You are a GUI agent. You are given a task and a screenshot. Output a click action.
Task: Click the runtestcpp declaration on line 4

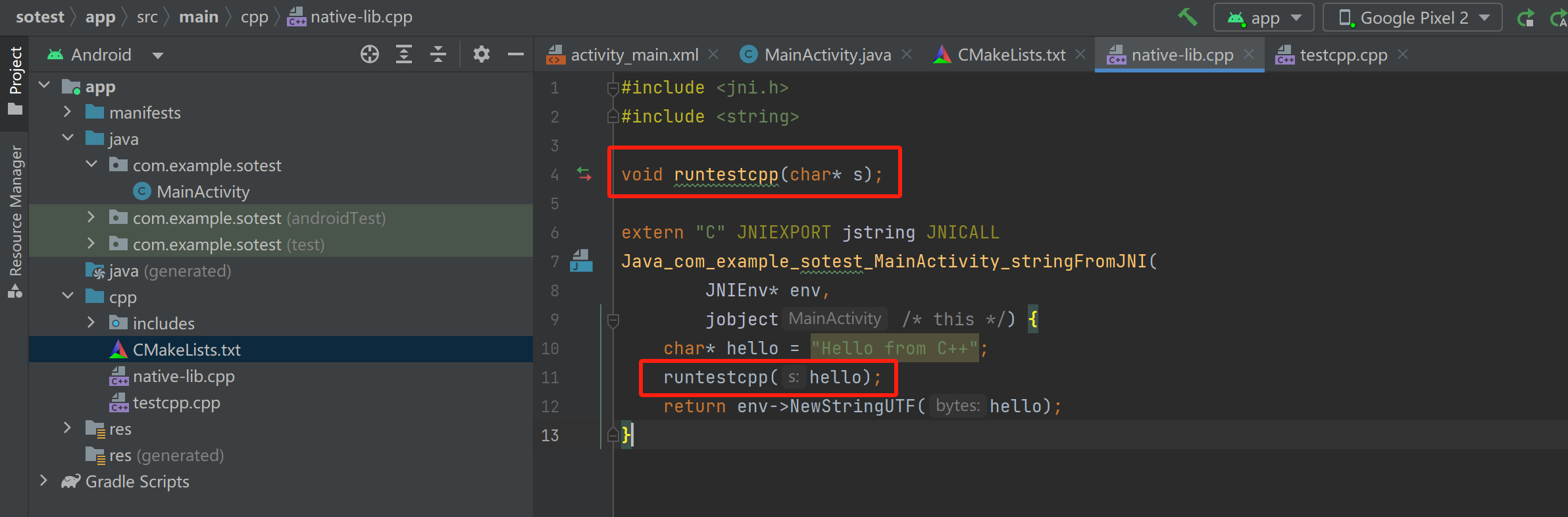coord(726,175)
